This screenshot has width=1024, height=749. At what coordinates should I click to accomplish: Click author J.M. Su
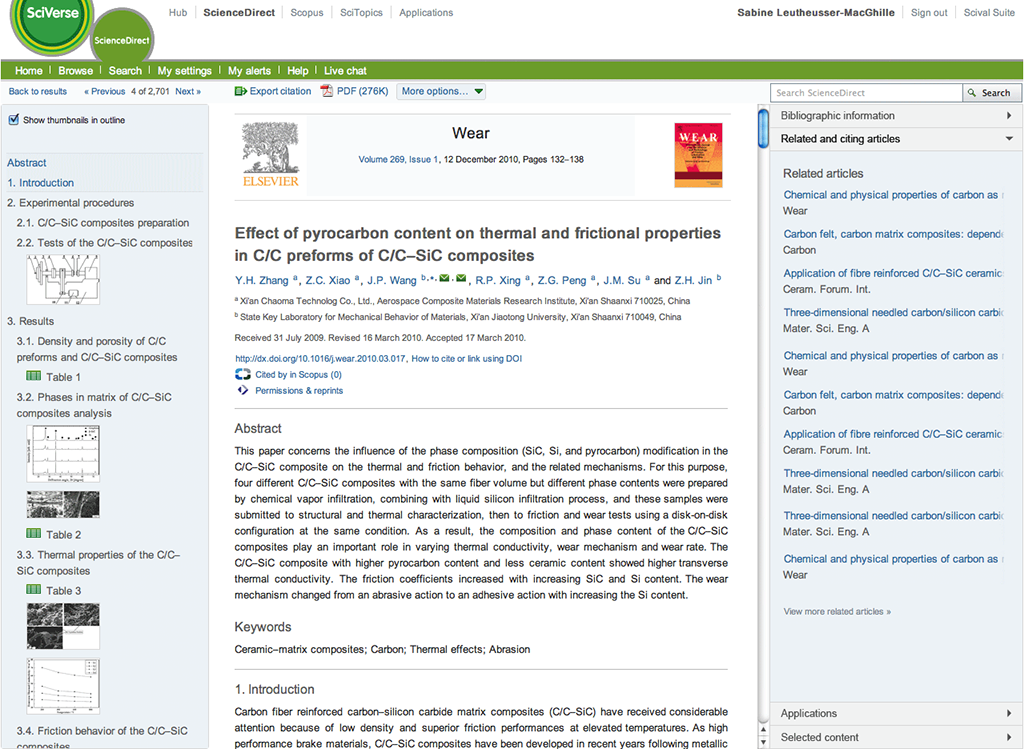click(x=622, y=280)
